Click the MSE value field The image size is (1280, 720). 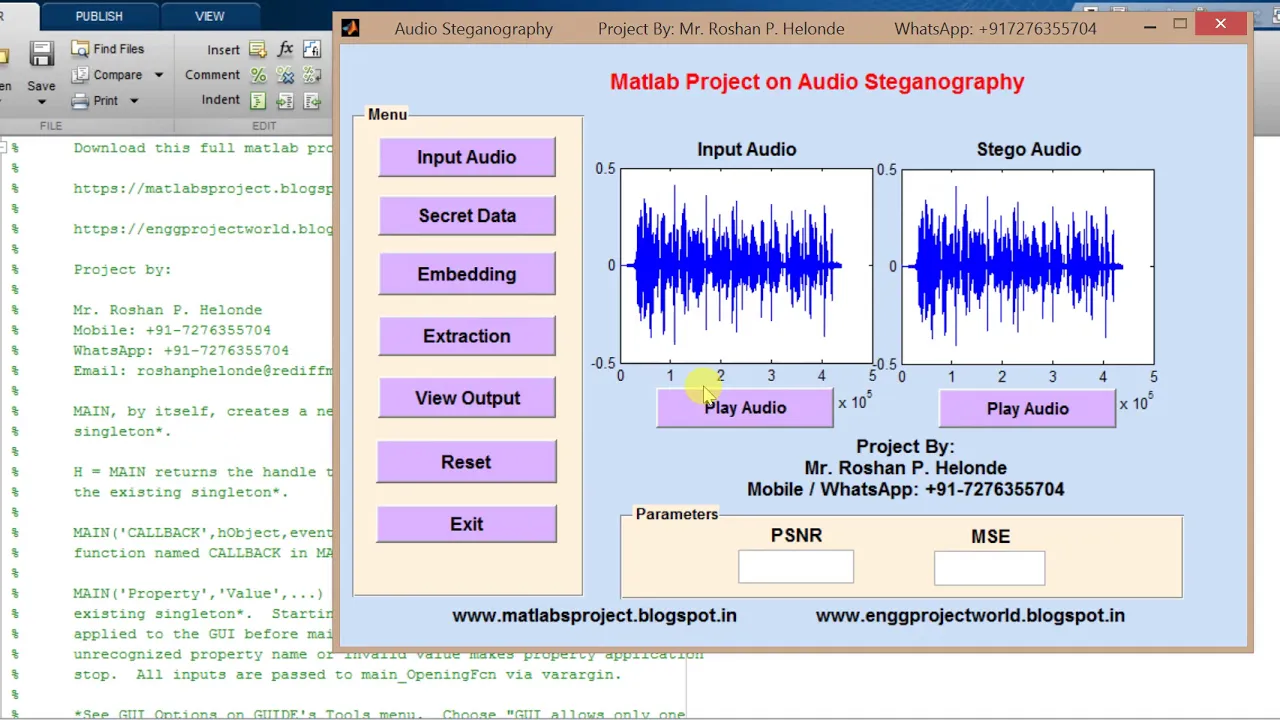click(990, 568)
